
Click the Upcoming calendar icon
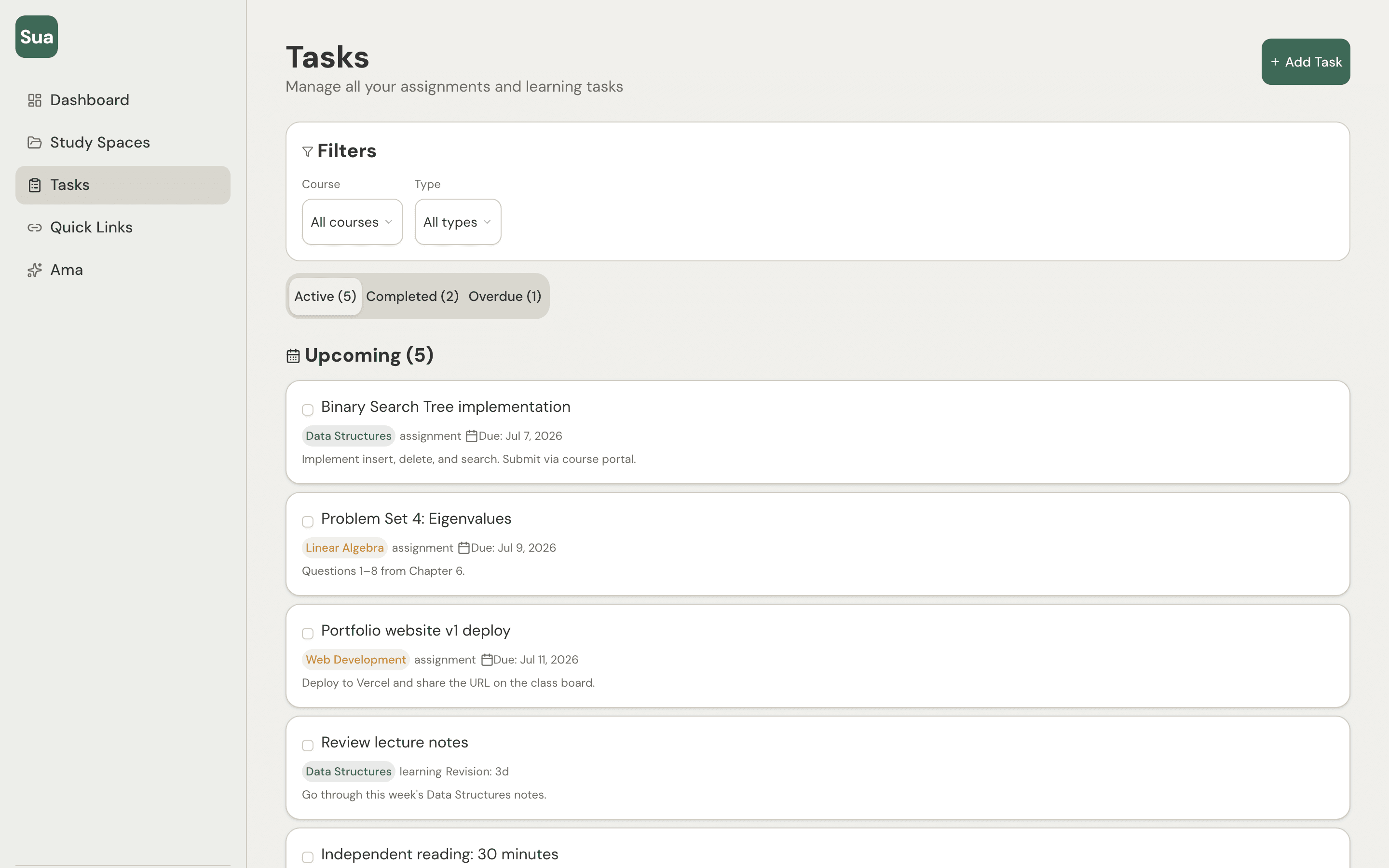pyautogui.click(x=293, y=356)
